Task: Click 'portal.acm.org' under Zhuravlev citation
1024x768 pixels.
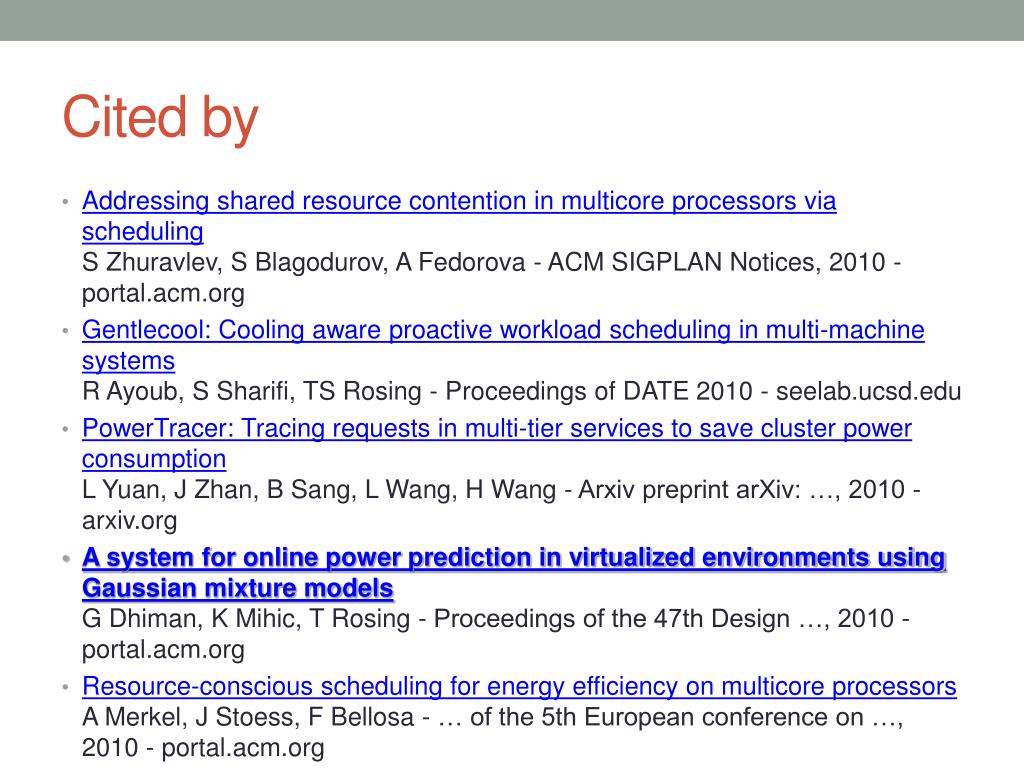Action: tap(163, 294)
